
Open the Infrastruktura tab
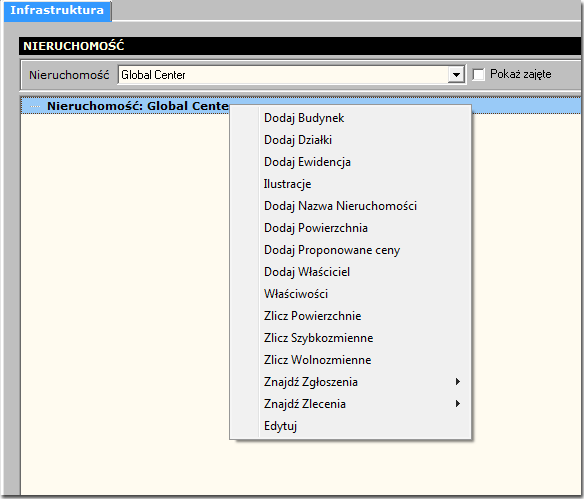click(x=57, y=10)
